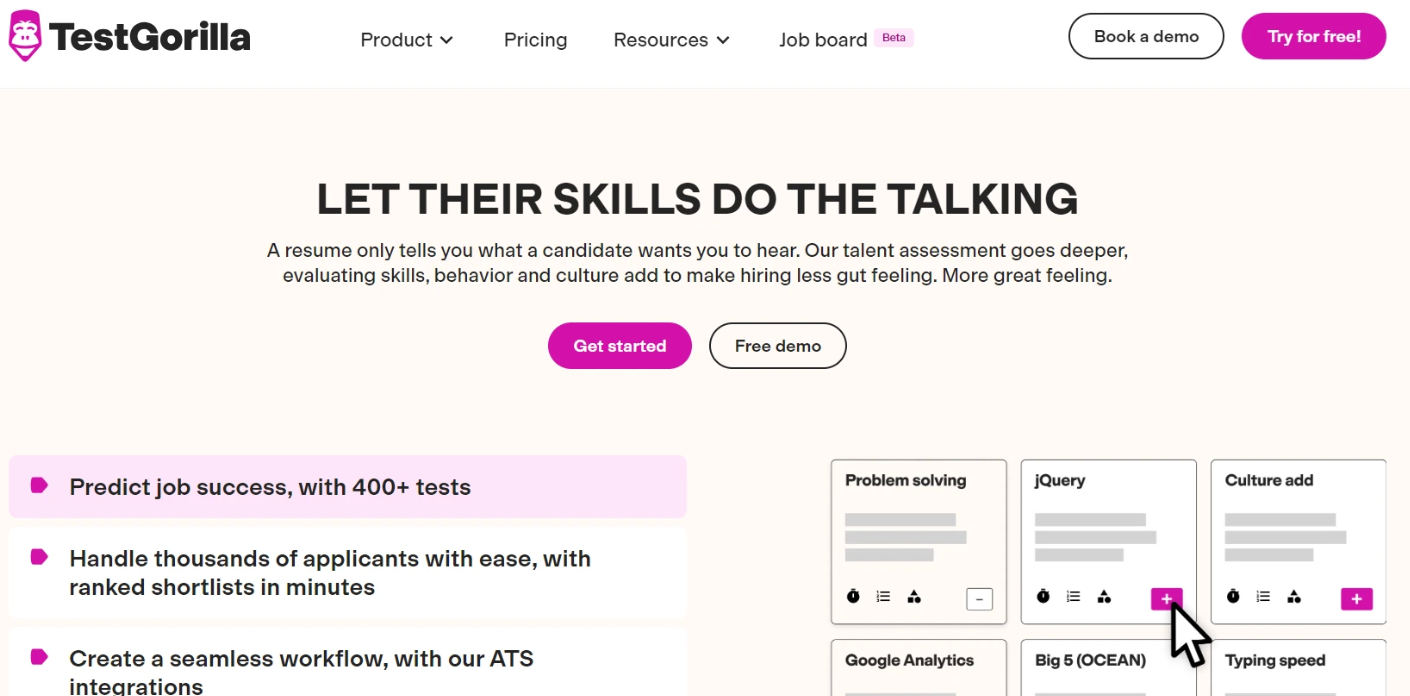Remove the Problem solving test with the minus button
Viewport: 1410px width, 696px height.
[978, 598]
